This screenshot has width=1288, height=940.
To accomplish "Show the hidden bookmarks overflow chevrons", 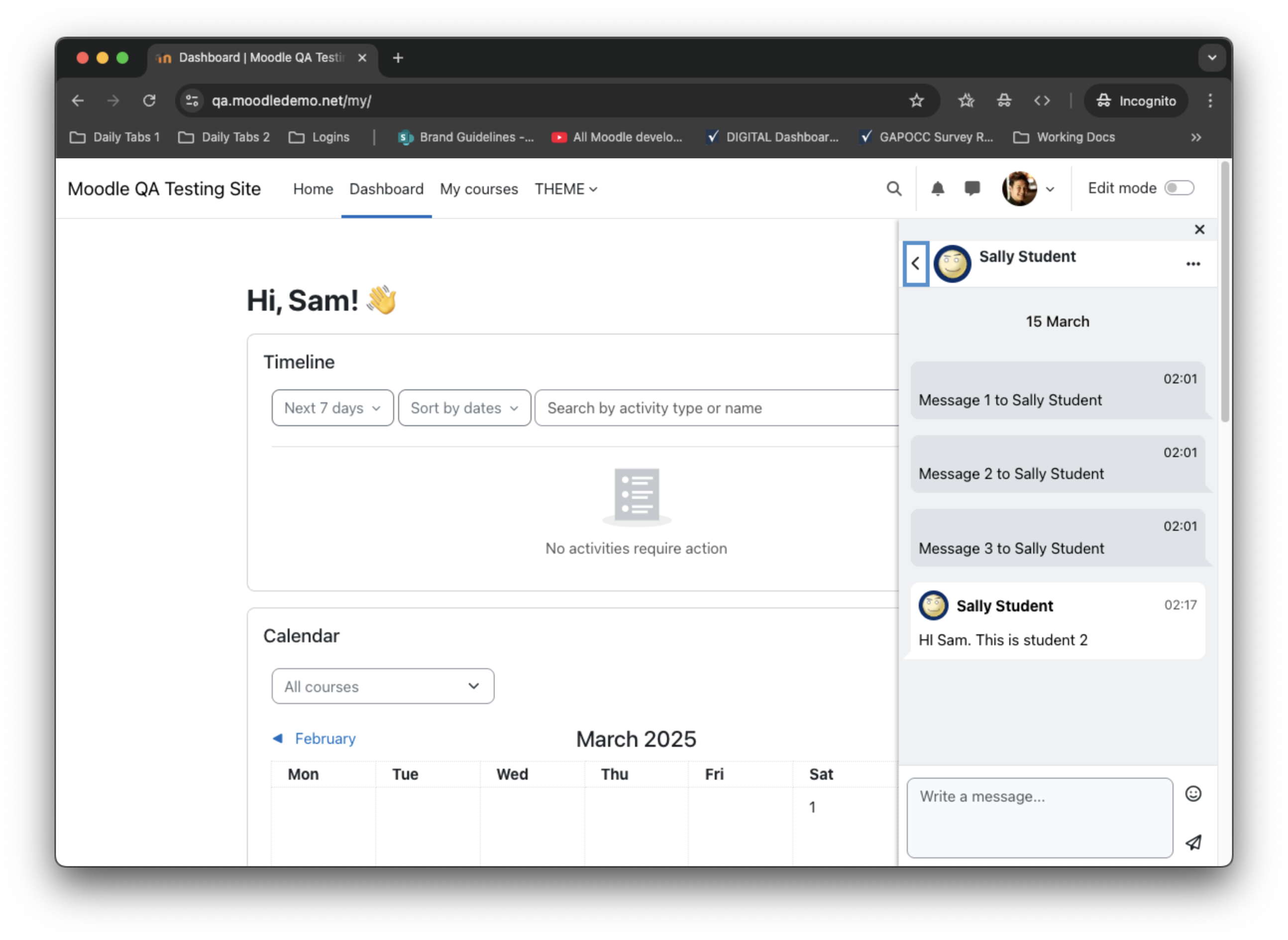I will (x=1195, y=137).
